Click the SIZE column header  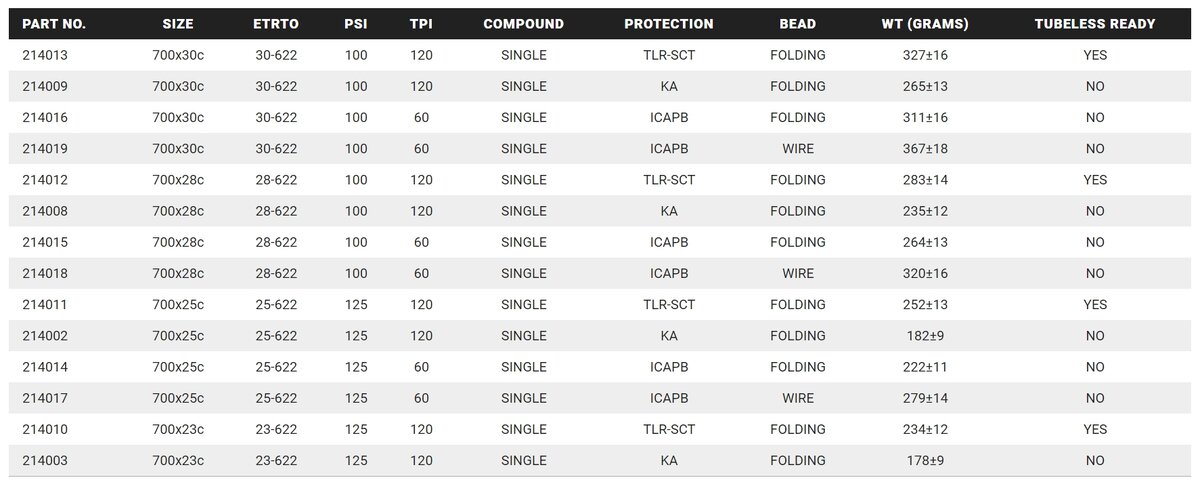pos(178,24)
